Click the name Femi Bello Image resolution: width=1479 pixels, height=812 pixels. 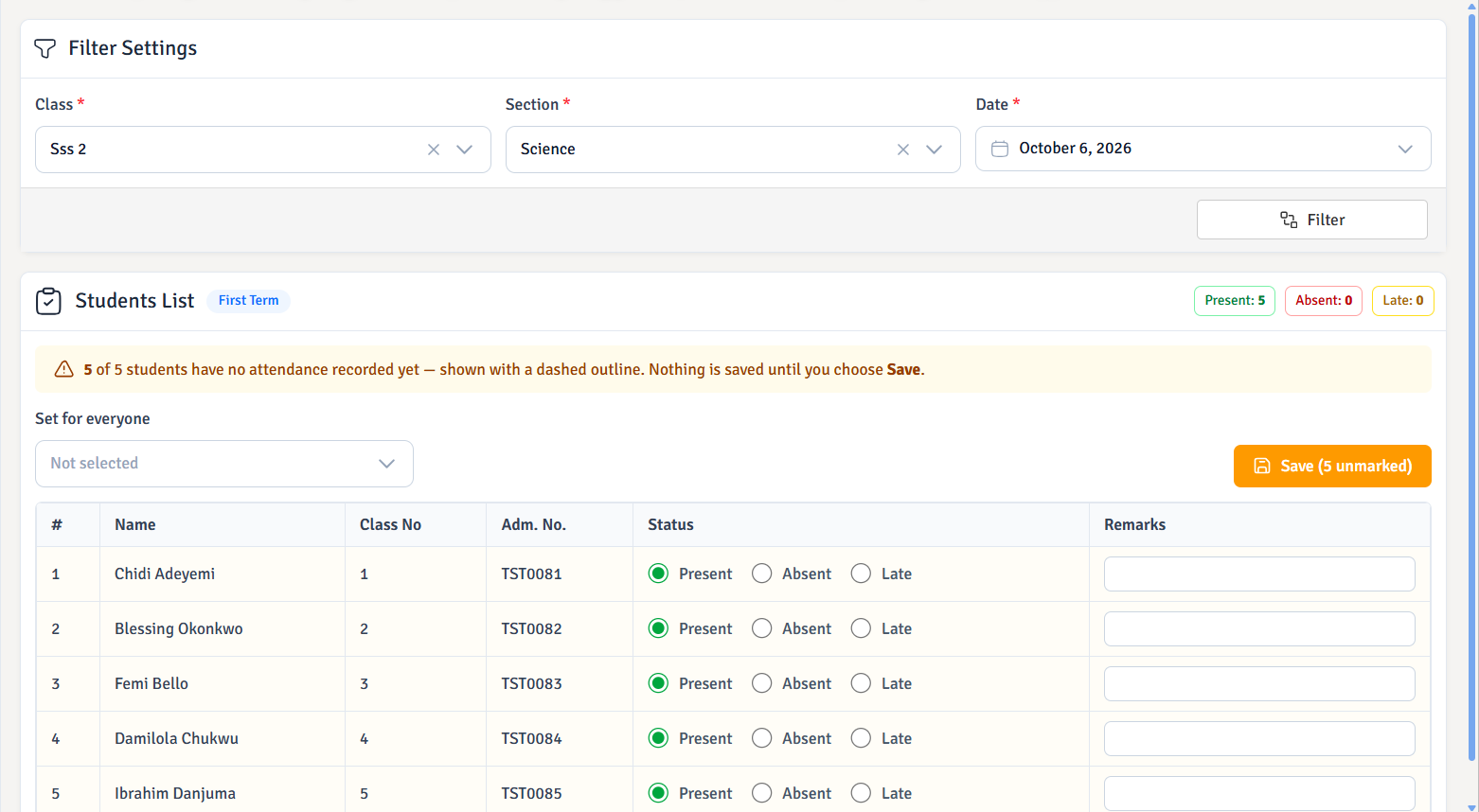coord(151,683)
